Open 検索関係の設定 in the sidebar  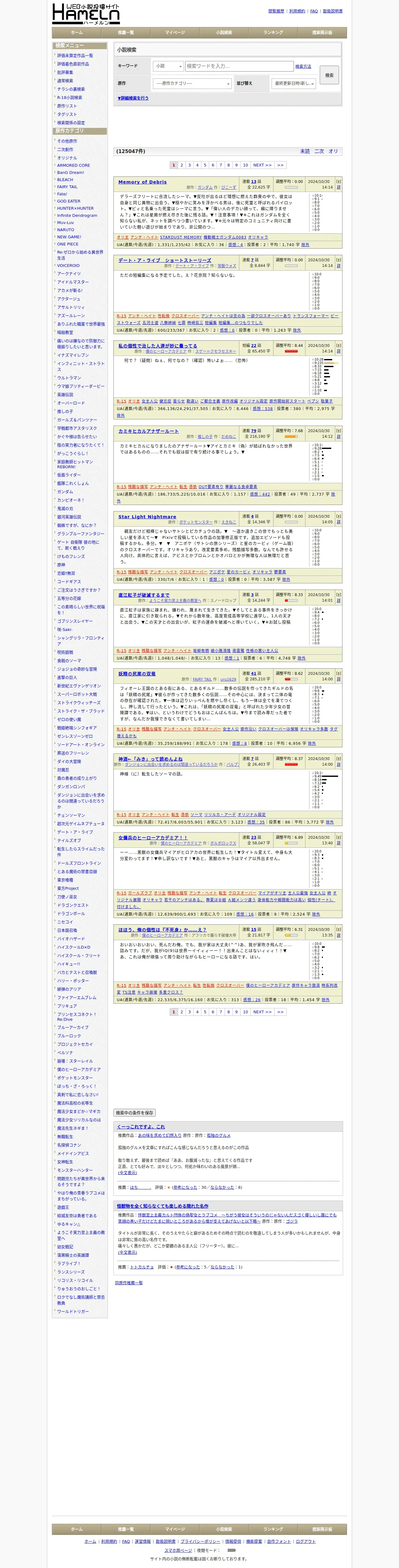[x=71, y=122]
